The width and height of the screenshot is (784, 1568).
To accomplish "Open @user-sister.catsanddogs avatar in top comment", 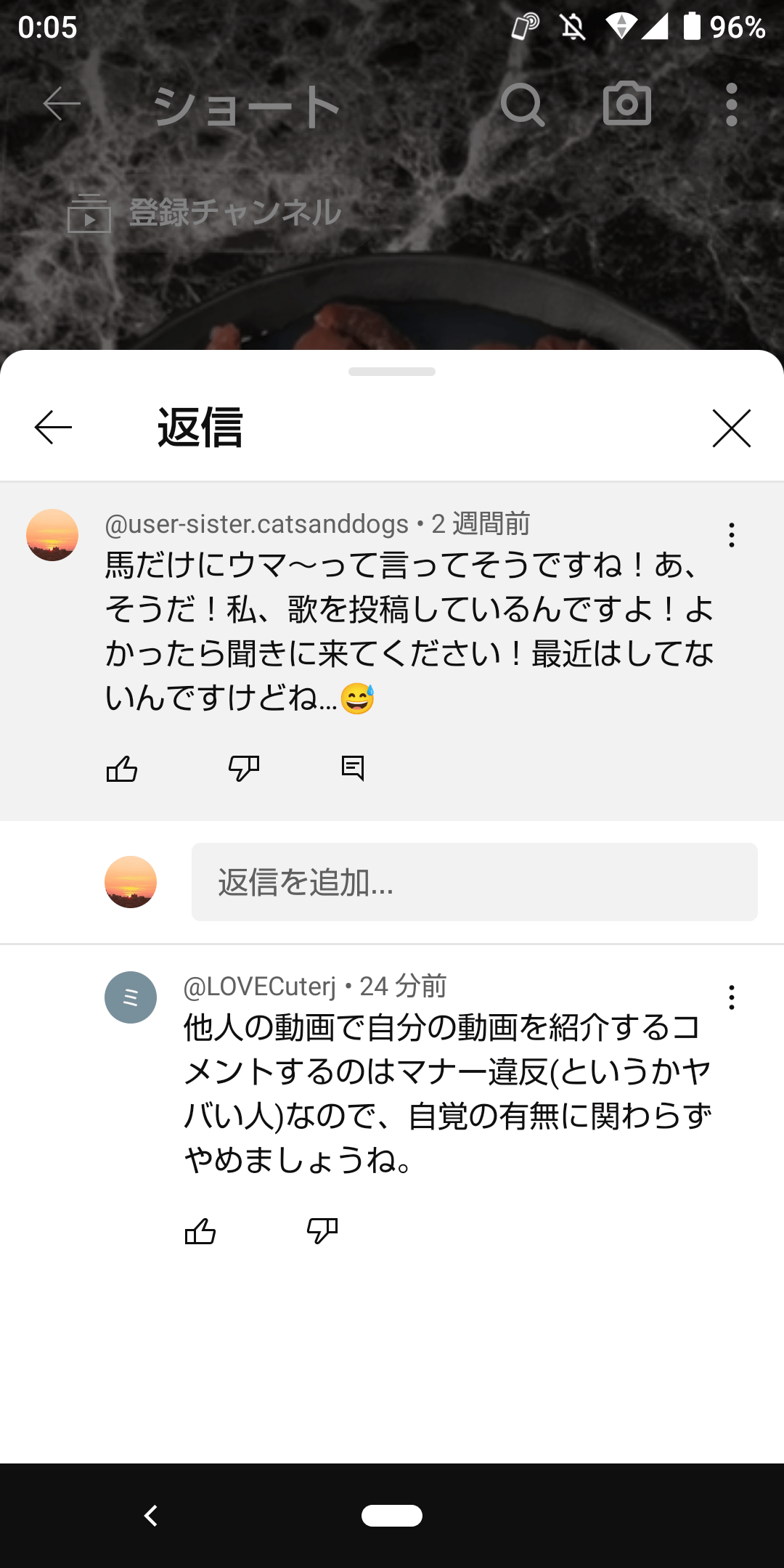I will click(52, 535).
